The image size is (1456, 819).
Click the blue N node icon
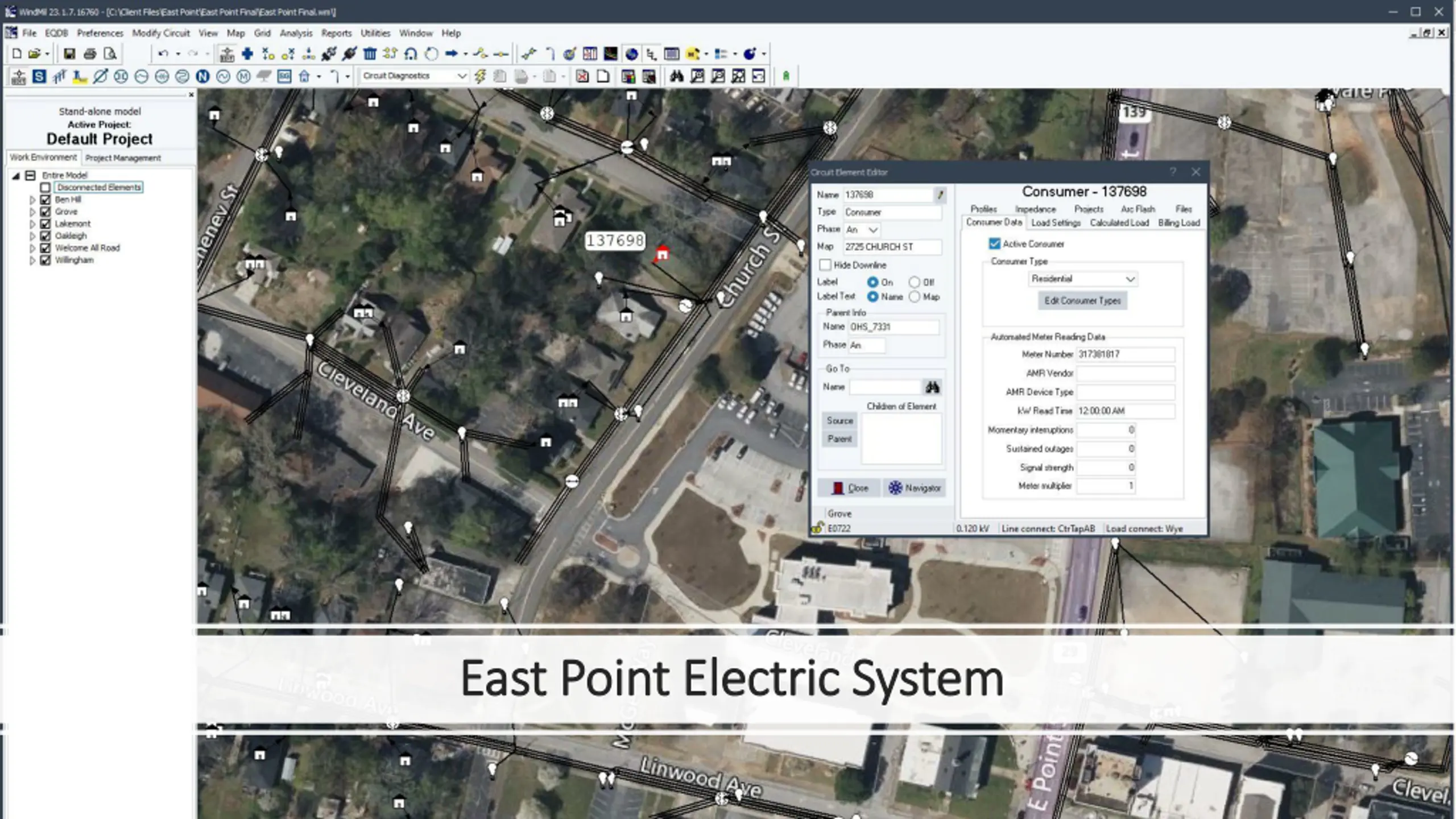pos(202,76)
